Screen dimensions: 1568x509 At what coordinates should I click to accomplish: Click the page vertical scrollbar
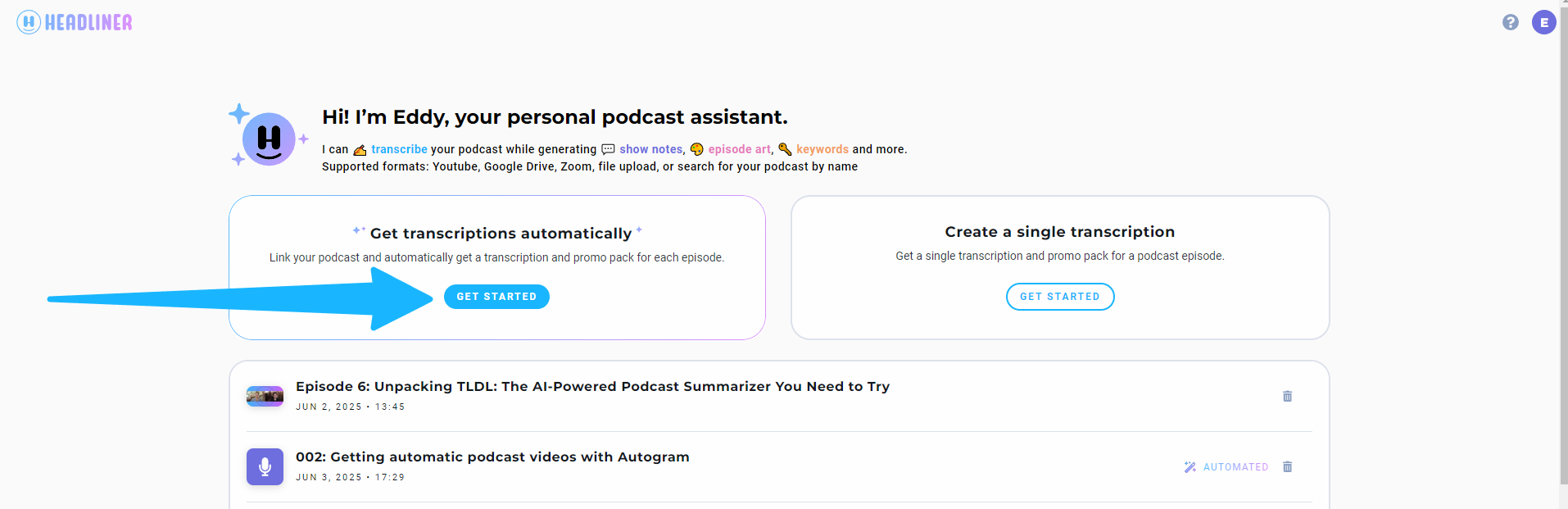1564,246
